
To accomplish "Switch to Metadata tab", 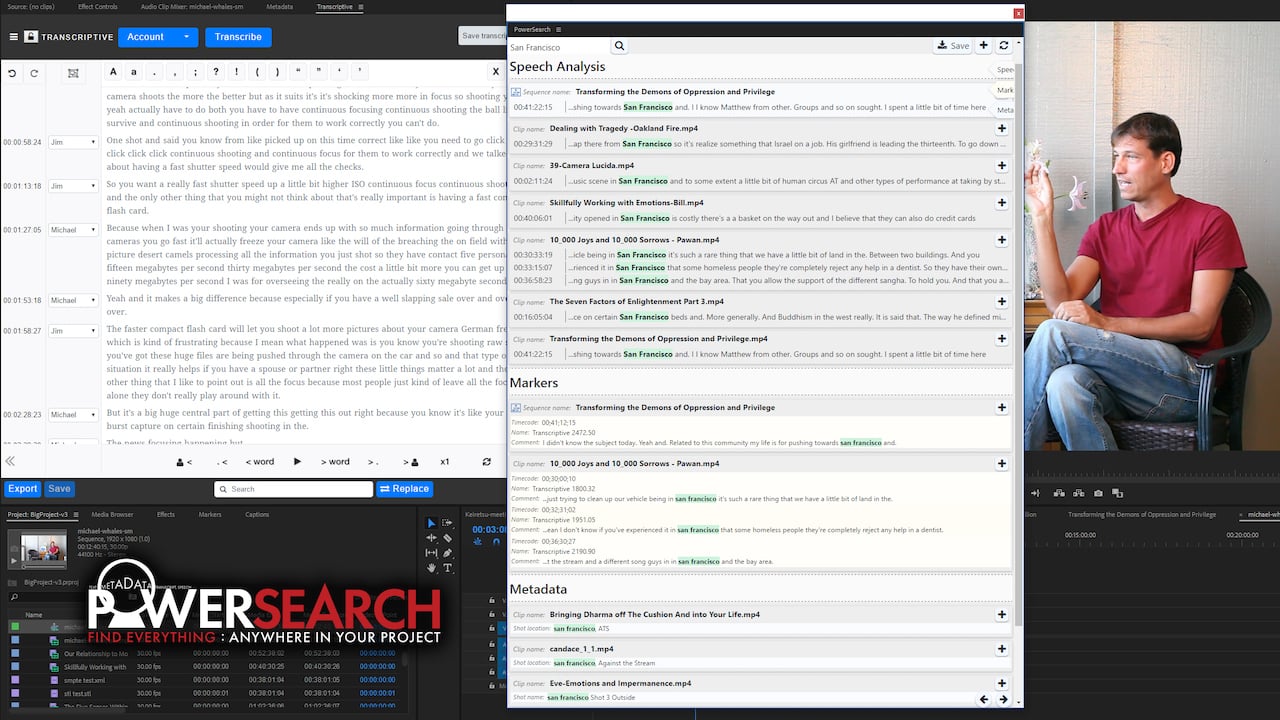I will 279,7.
